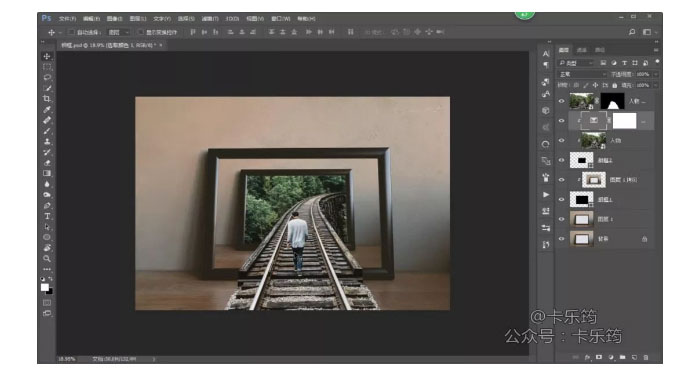This screenshot has width=700, height=372.
Task: Select the Healing Brush tool
Action: pyautogui.click(x=47, y=120)
